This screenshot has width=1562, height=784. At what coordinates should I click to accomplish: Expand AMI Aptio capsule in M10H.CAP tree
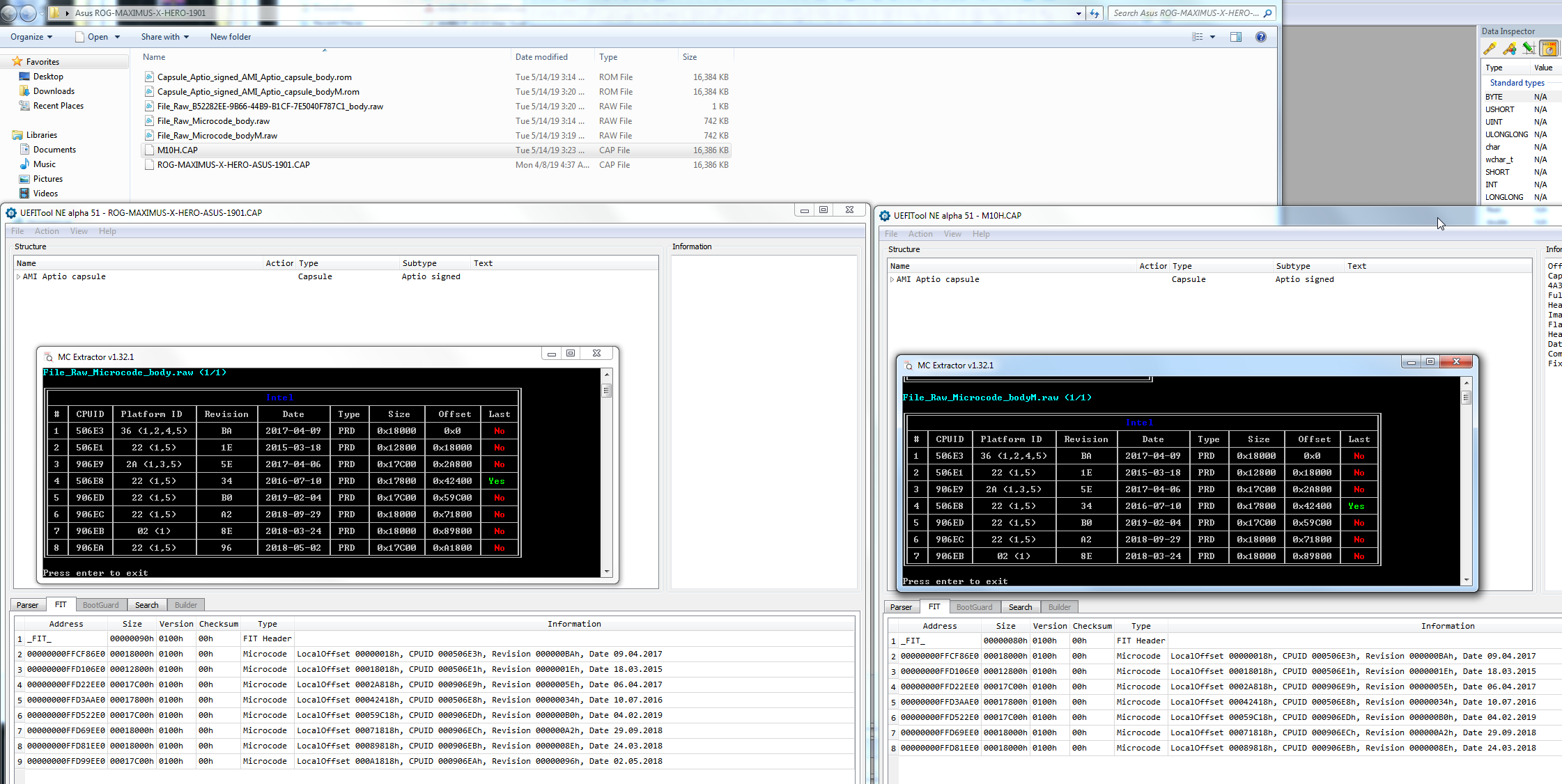[892, 280]
